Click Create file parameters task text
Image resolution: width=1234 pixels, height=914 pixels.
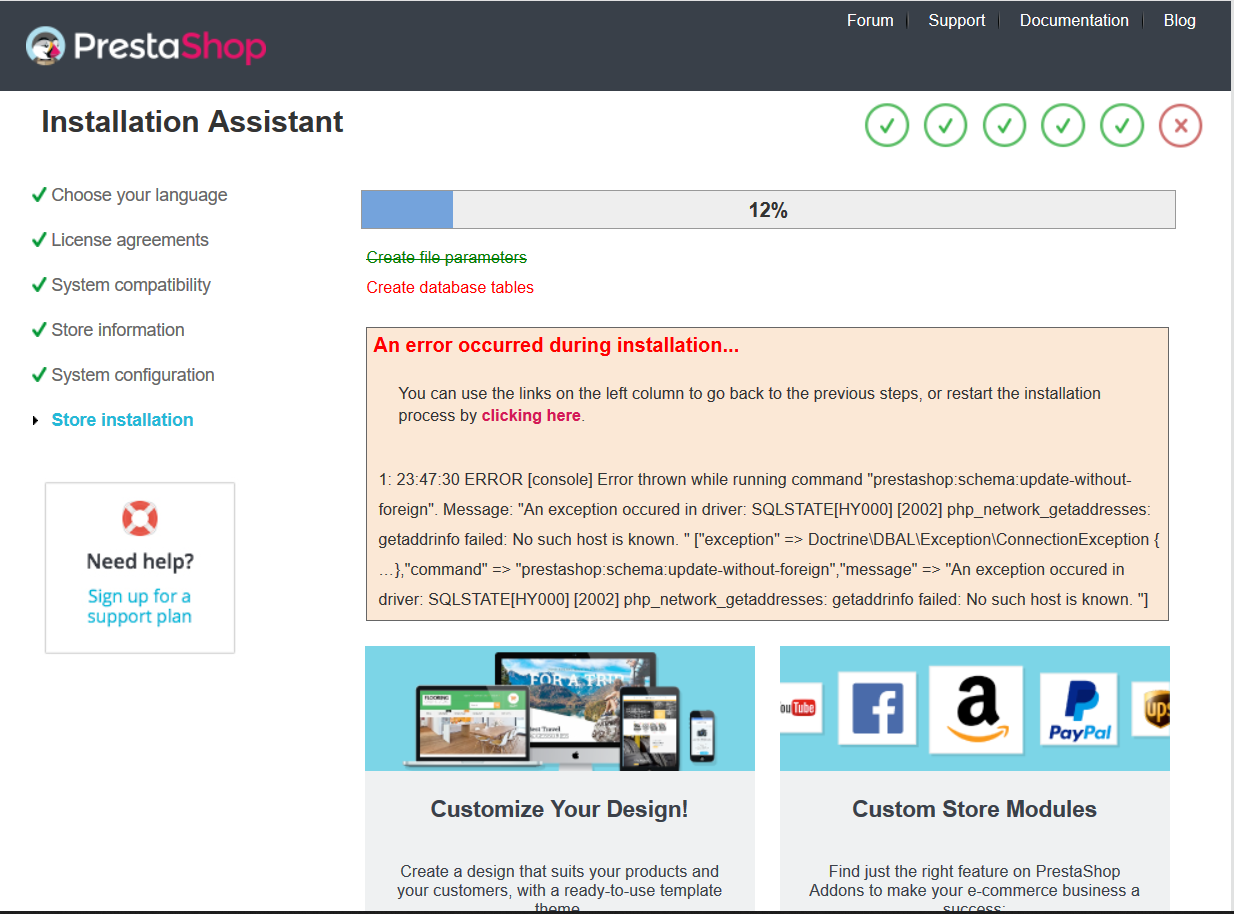(x=447, y=257)
